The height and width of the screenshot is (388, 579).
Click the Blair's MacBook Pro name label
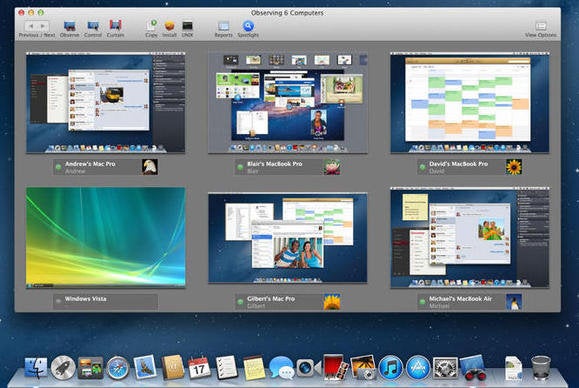point(275,164)
